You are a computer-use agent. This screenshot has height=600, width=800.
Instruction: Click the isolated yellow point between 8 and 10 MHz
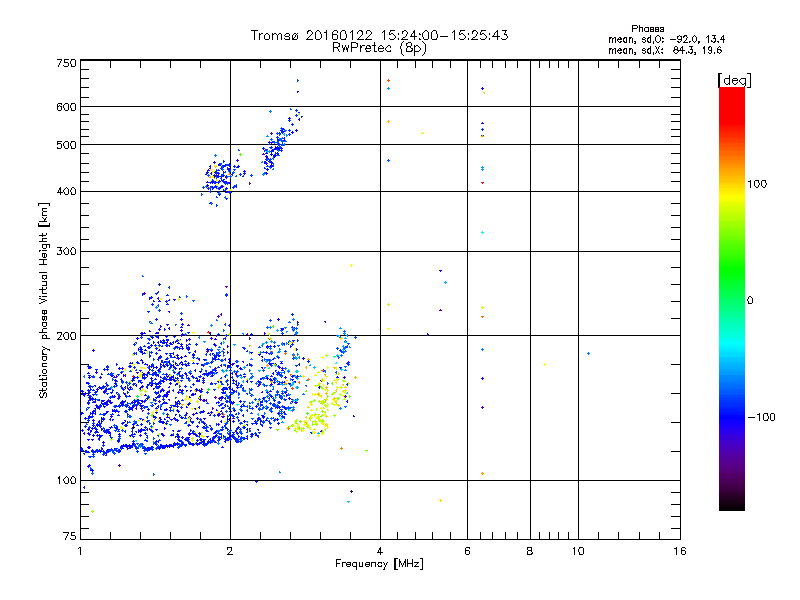[545, 365]
